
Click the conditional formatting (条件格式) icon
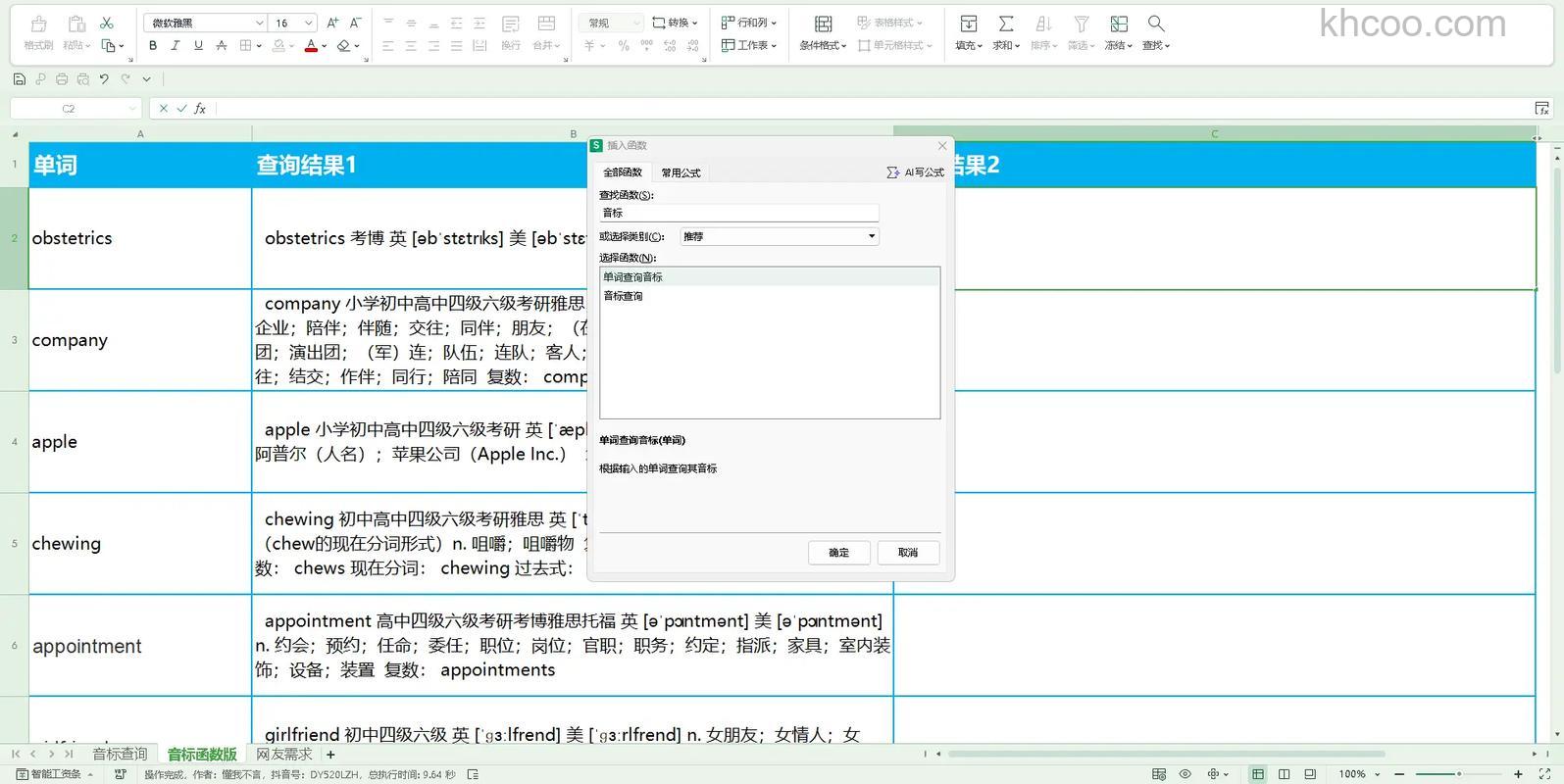point(823,24)
